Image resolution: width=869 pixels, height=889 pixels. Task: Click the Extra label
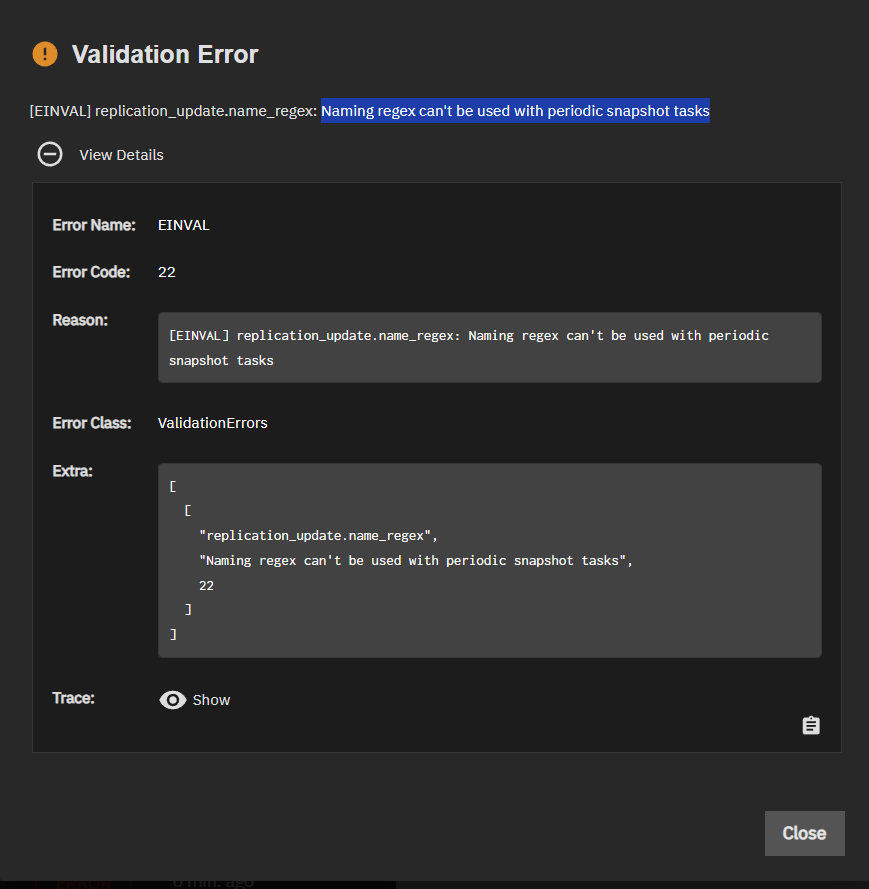tap(72, 471)
